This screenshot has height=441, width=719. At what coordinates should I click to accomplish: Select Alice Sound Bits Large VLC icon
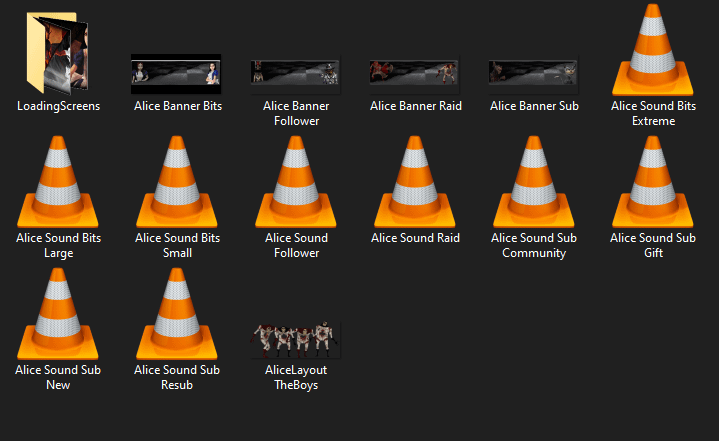[58, 182]
